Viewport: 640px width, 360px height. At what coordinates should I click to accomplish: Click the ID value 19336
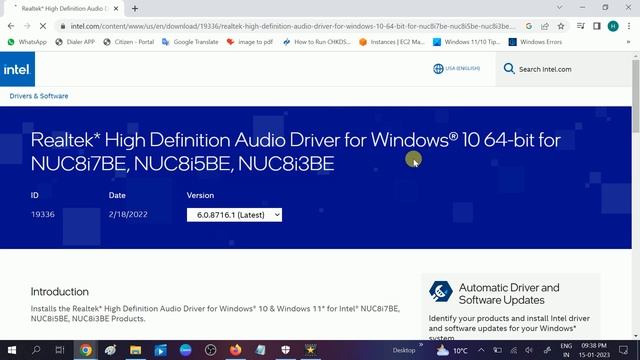click(43, 214)
